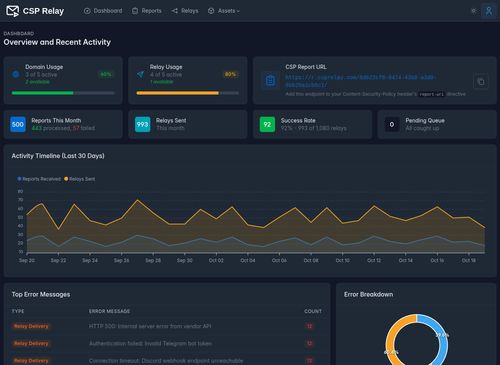Toggle the light/dark theme sun icon
Image resolution: width=500 pixels, height=365 pixels.
click(473, 11)
